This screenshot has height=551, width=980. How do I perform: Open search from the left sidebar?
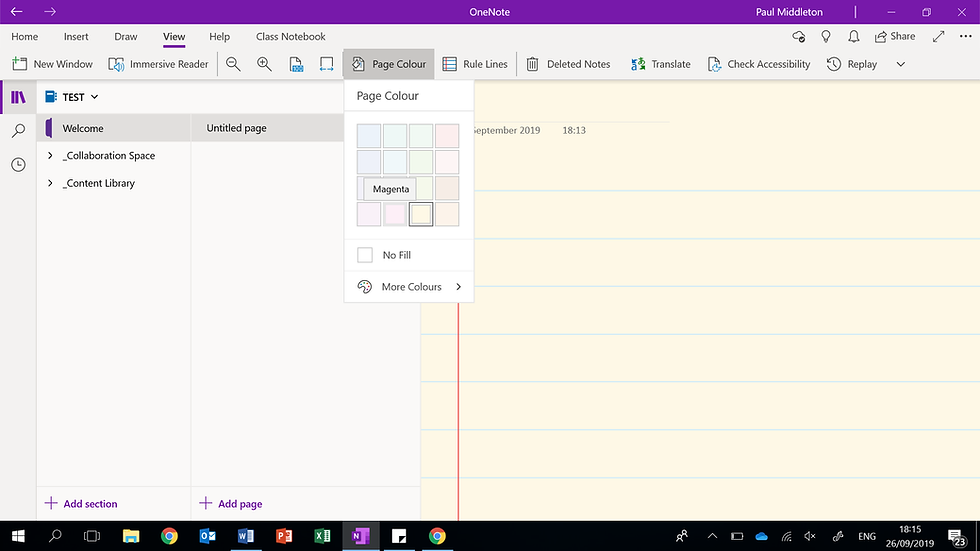tap(18, 131)
